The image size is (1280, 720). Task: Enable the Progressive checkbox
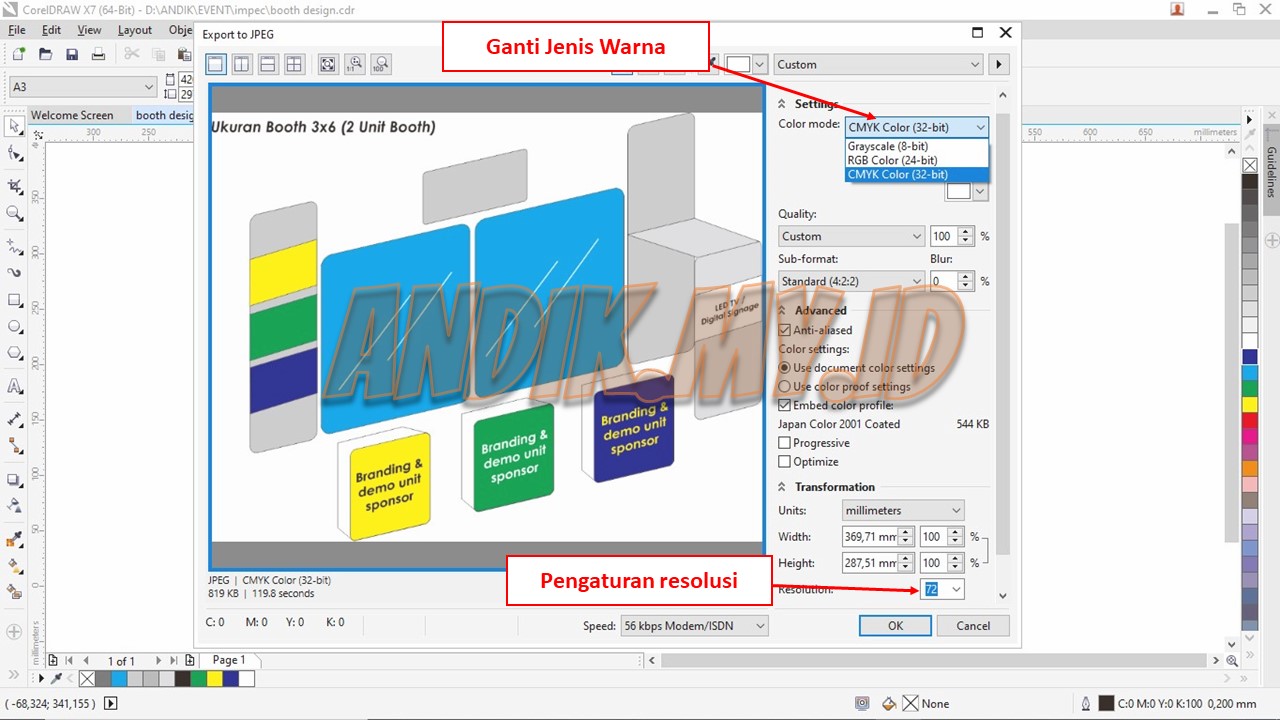pyautogui.click(x=785, y=443)
